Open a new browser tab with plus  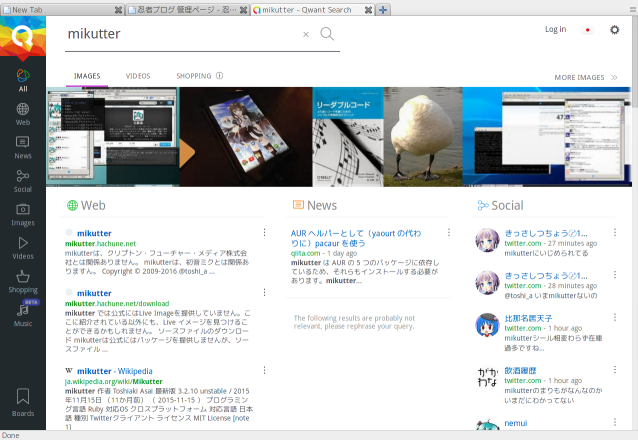(383, 10)
